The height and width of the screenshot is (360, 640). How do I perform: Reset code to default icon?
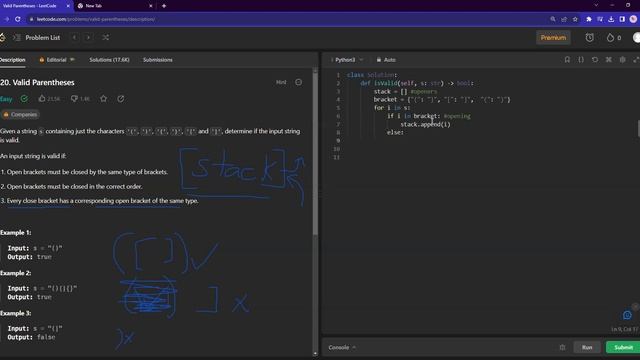(x=595, y=60)
